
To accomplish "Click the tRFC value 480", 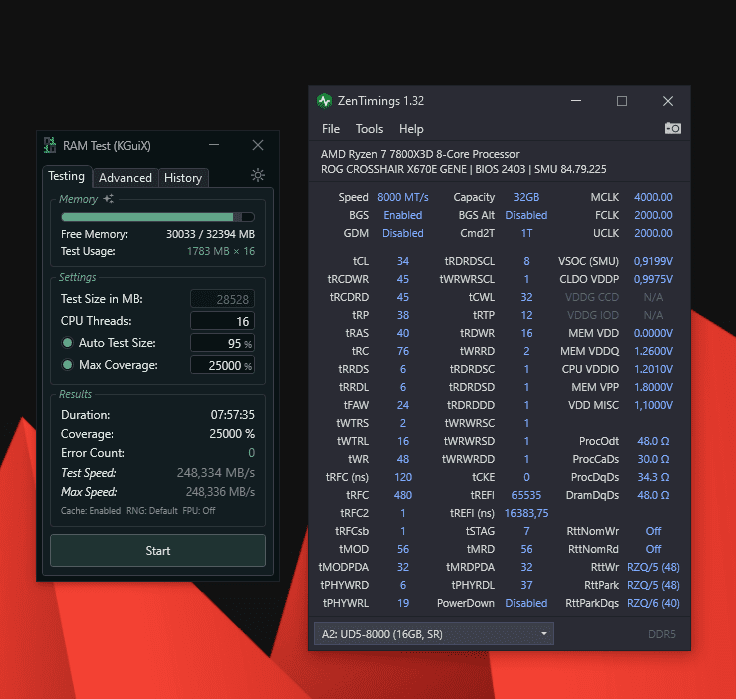I will [x=403, y=495].
